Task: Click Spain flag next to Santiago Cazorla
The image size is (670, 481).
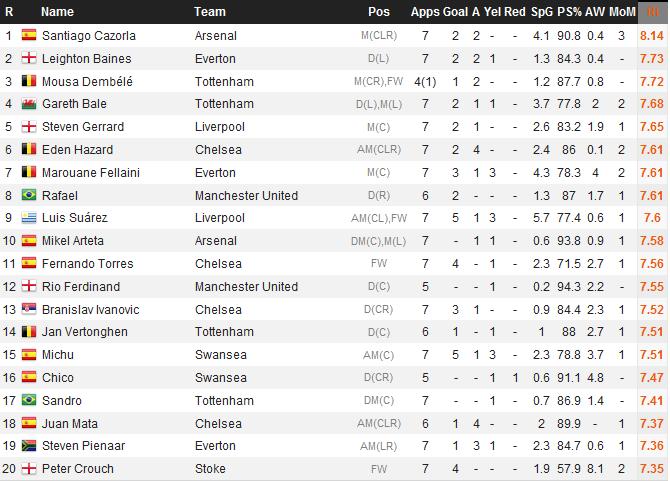Action: point(29,35)
